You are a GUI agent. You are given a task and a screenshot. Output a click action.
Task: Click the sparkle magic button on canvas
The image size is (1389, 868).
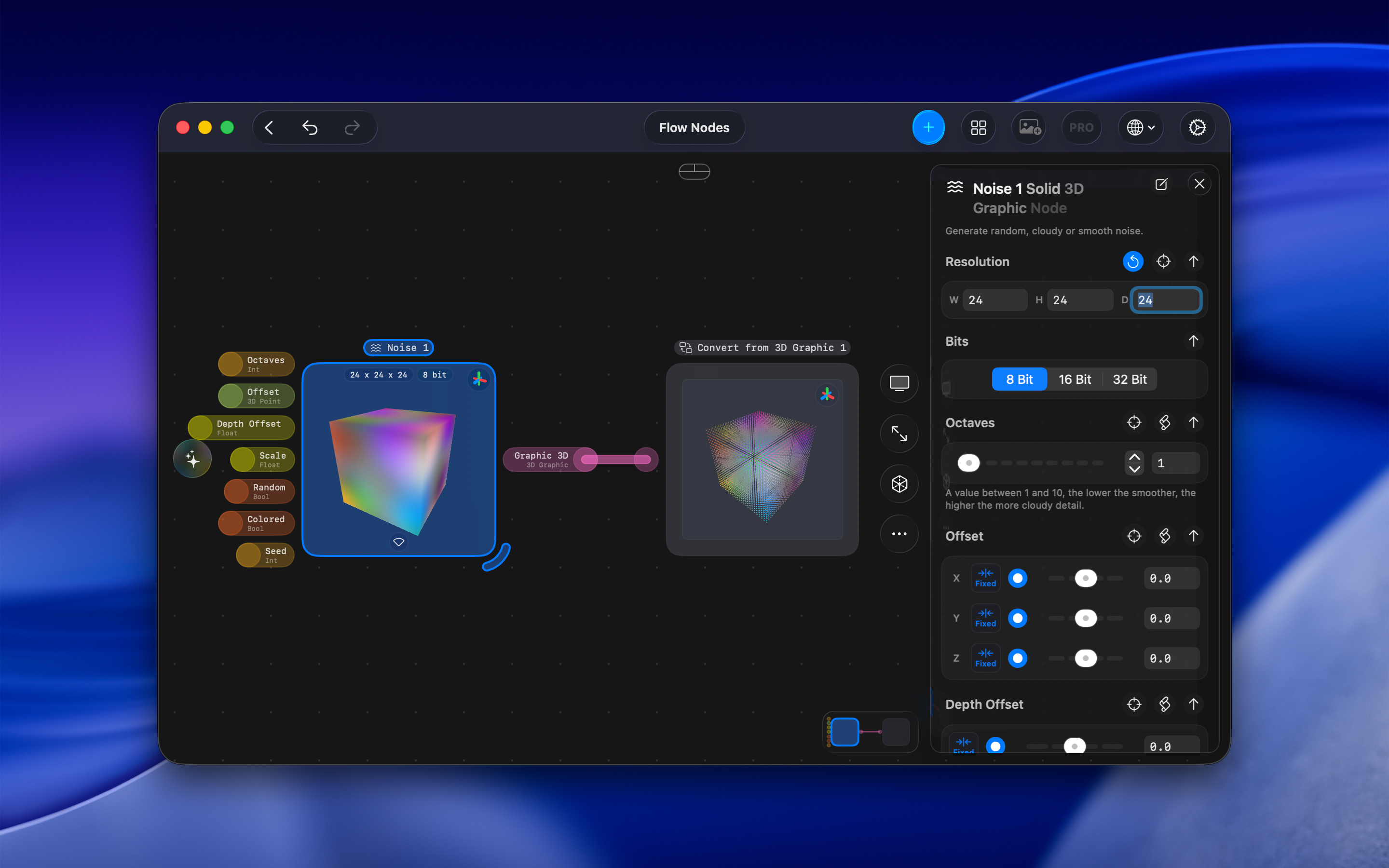[193, 459]
